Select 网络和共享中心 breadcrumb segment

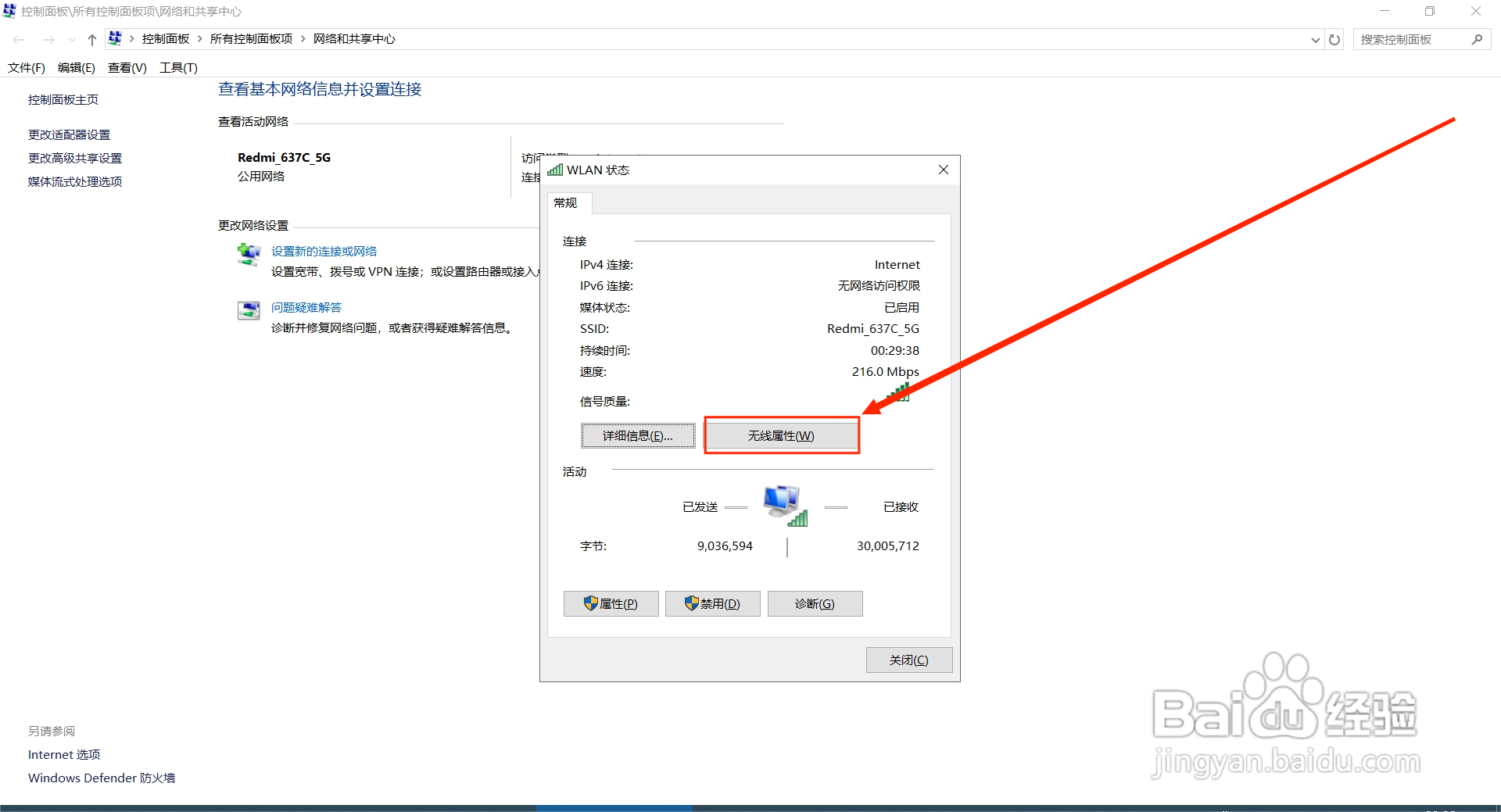[354, 39]
